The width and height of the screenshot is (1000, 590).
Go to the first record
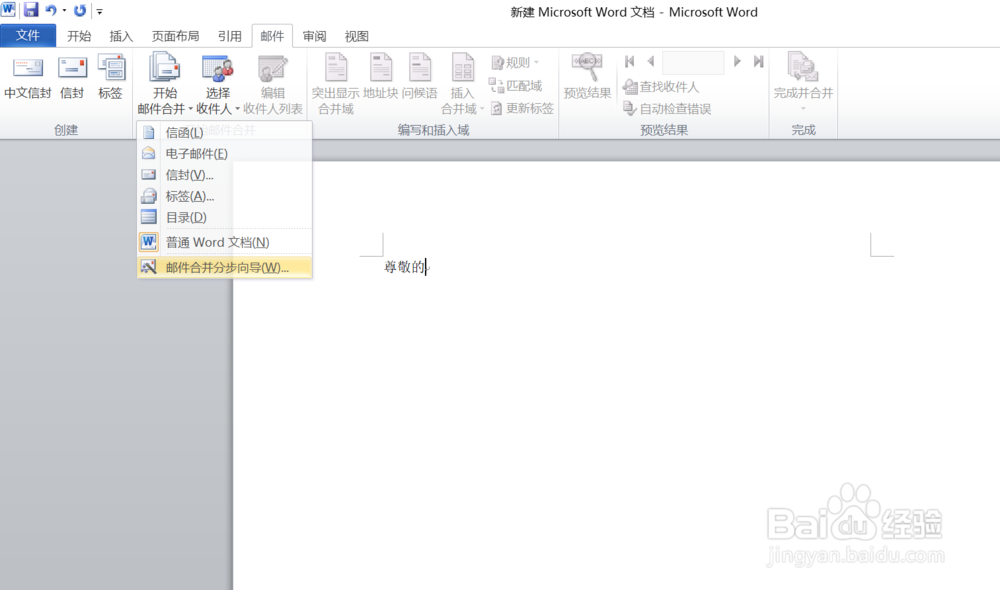click(629, 61)
